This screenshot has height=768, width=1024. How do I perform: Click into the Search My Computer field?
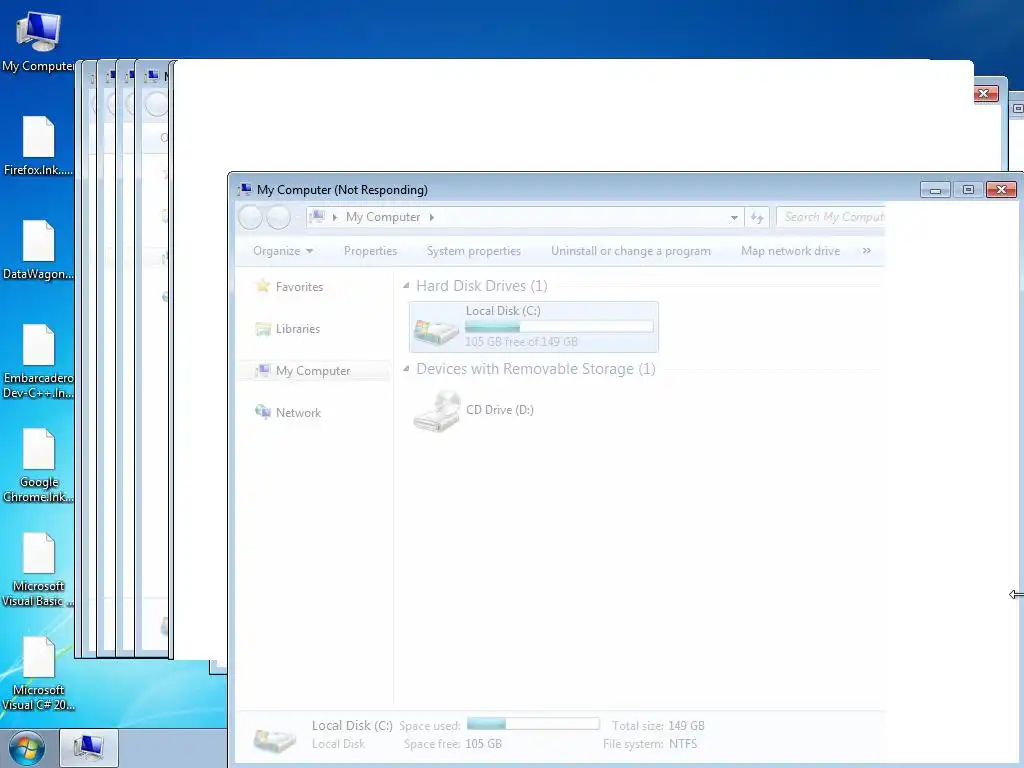pyautogui.click(x=831, y=217)
